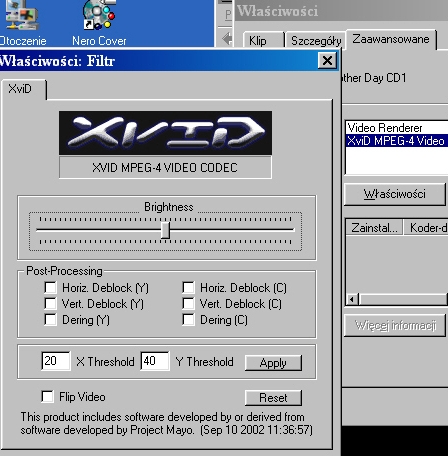This screenshot has width=448, height=456.
Task: Click the Brightness slider handle
Action: tap(165, 230)
